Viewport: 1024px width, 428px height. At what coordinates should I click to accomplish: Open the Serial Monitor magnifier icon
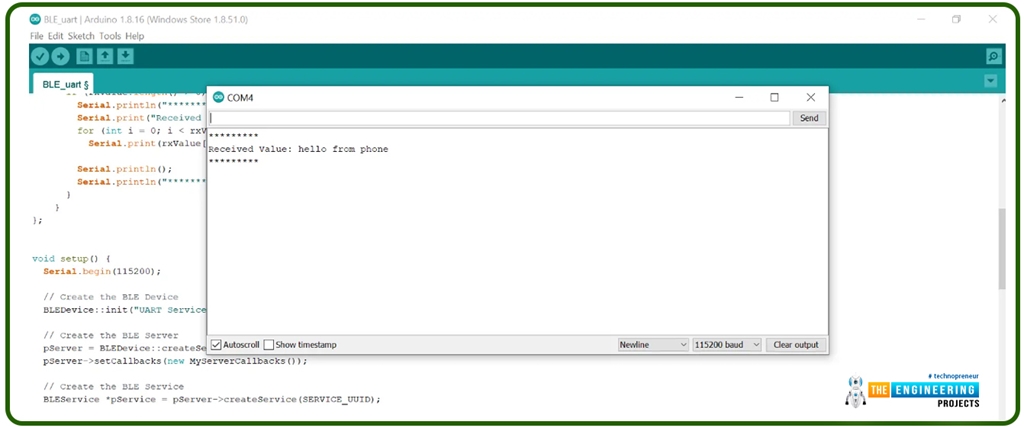tap(993, 57)
